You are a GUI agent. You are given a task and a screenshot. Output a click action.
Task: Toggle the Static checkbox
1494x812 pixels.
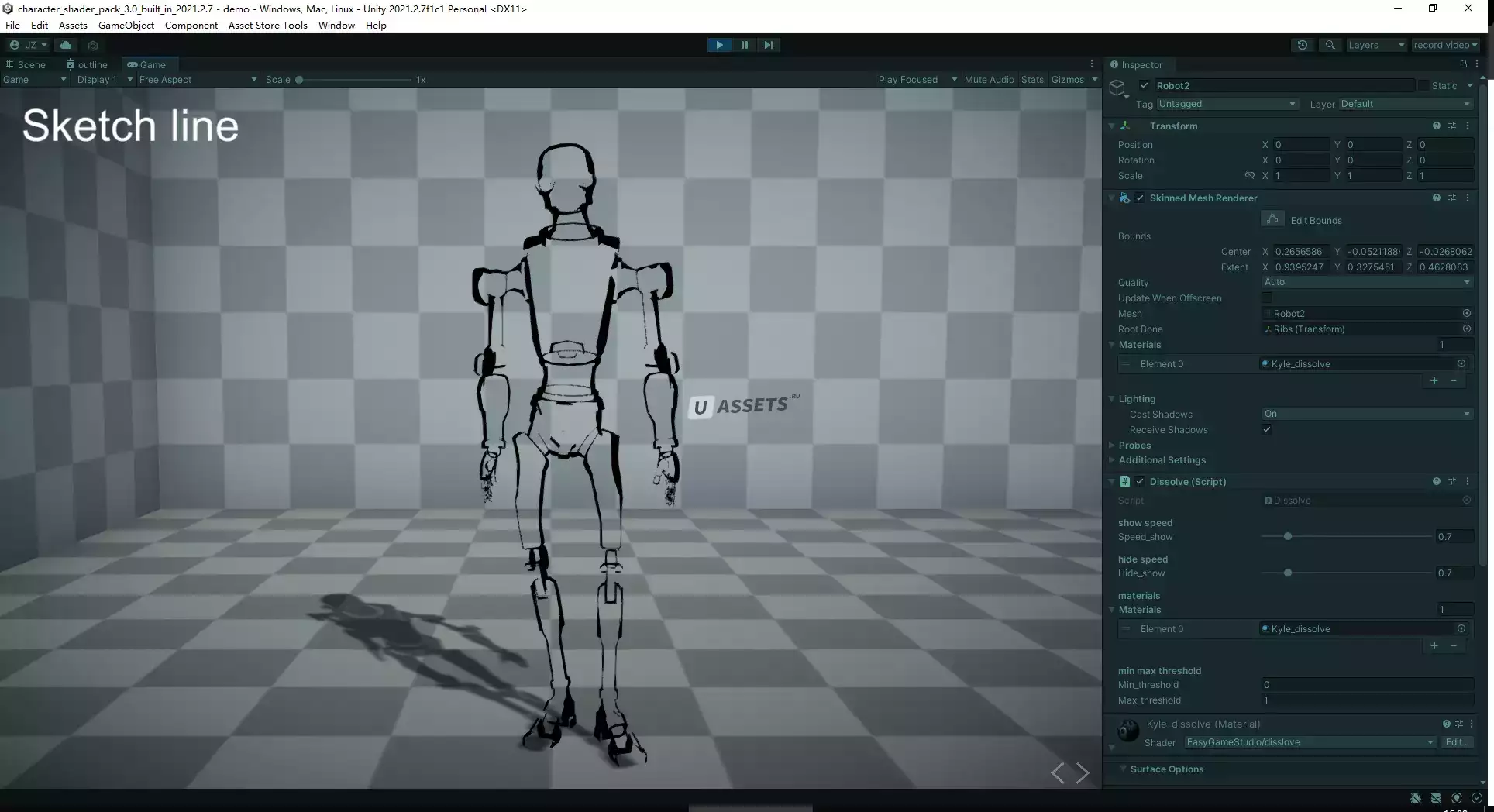[x=1423, y=86]
